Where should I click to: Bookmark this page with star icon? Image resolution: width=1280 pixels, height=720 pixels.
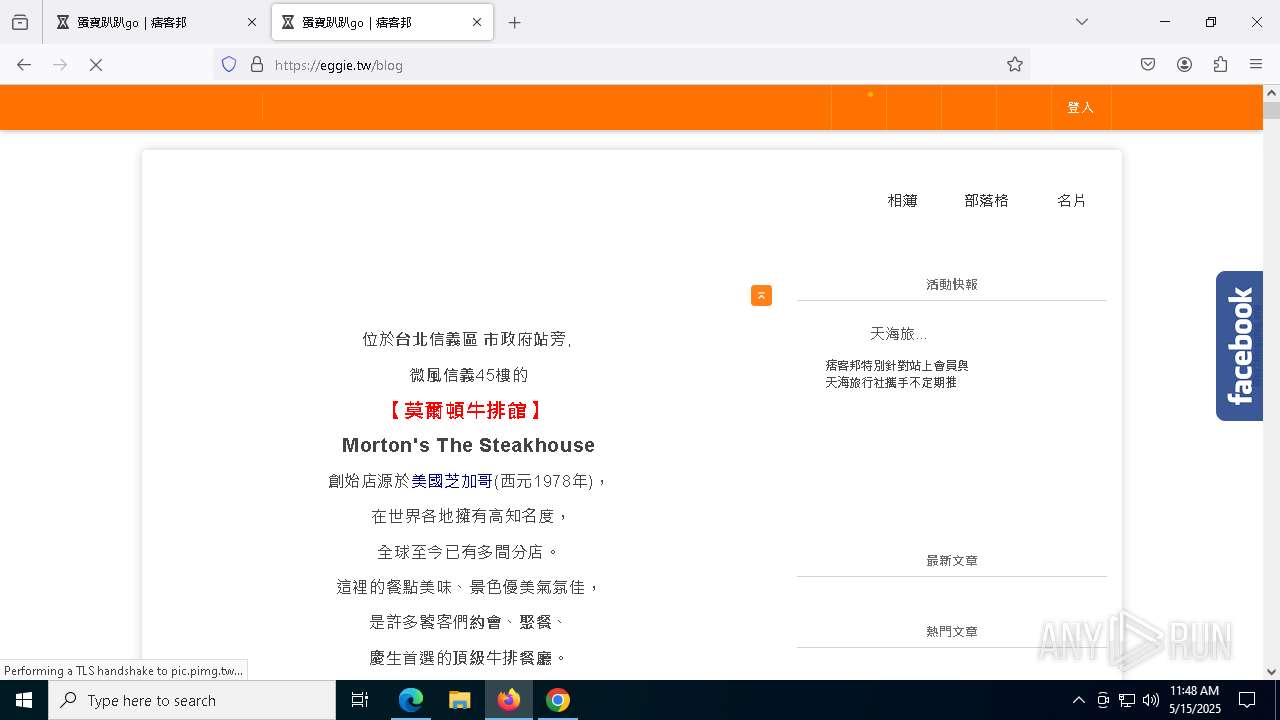click(1015, 64)
